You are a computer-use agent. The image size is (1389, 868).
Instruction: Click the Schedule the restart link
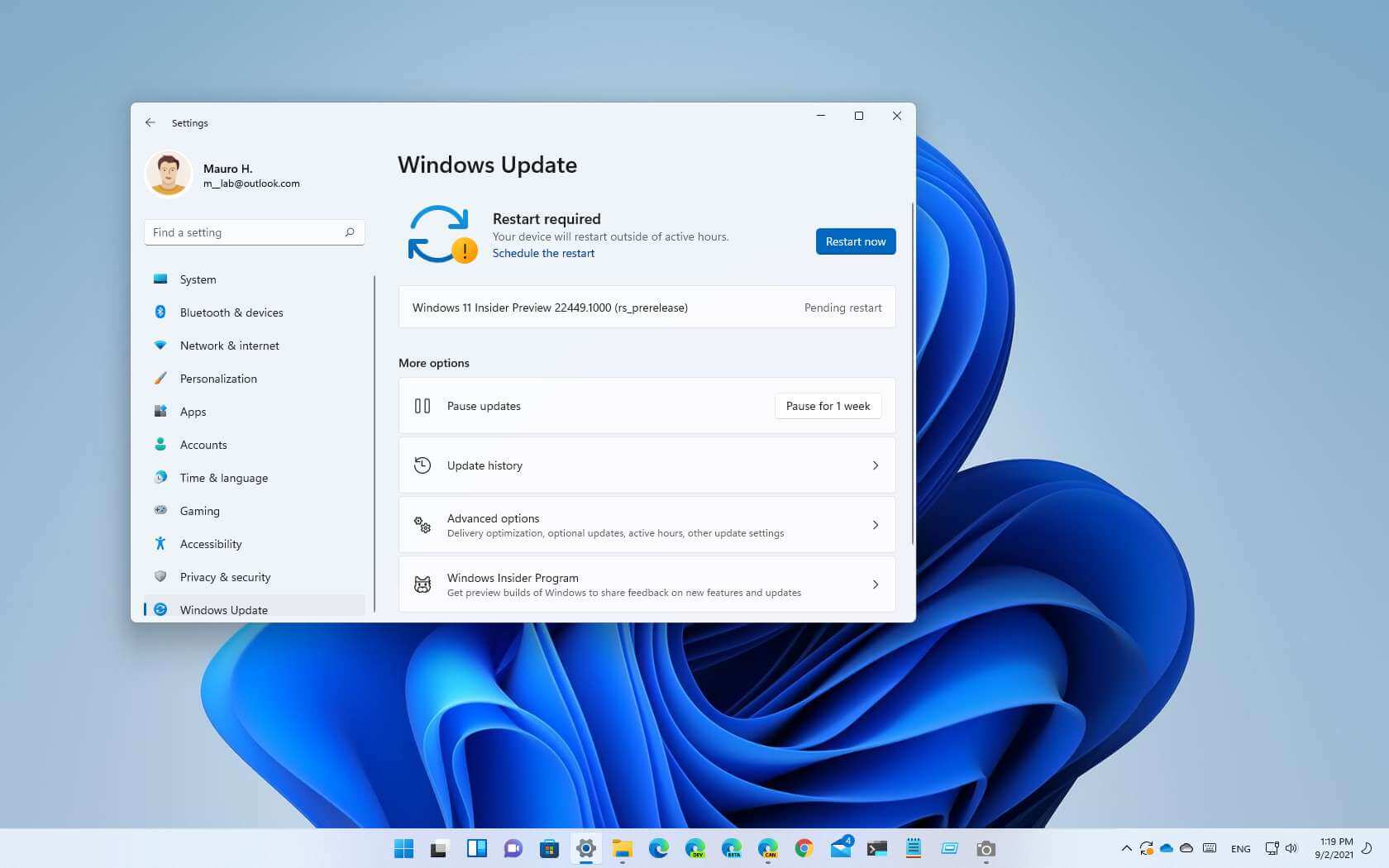point(543,253)
